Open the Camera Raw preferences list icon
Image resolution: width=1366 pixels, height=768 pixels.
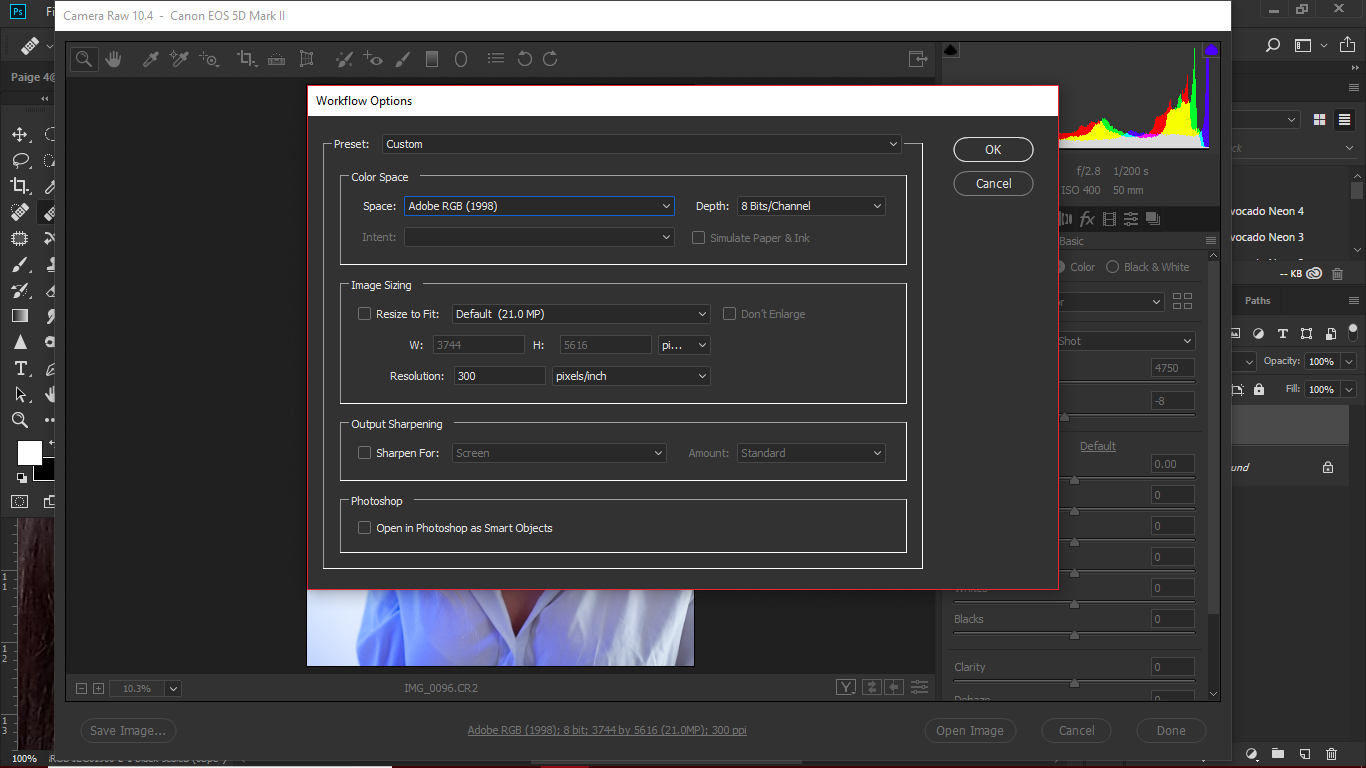point(498,59)
